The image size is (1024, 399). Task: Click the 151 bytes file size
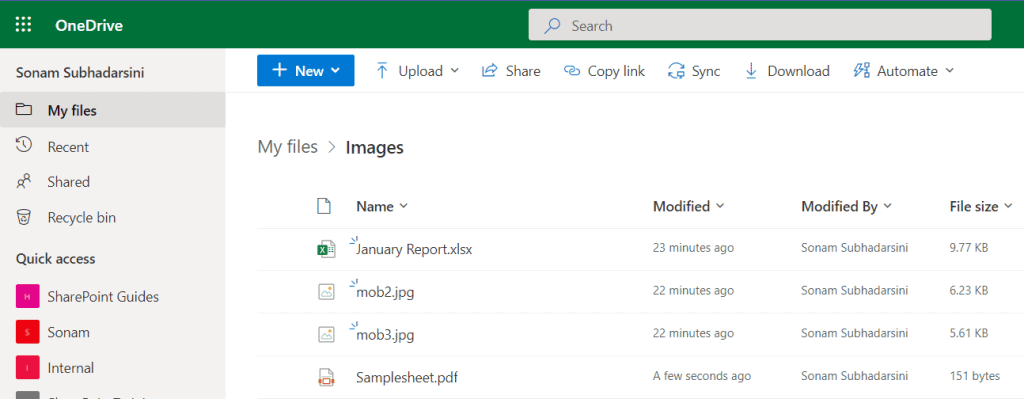[974, 376]
